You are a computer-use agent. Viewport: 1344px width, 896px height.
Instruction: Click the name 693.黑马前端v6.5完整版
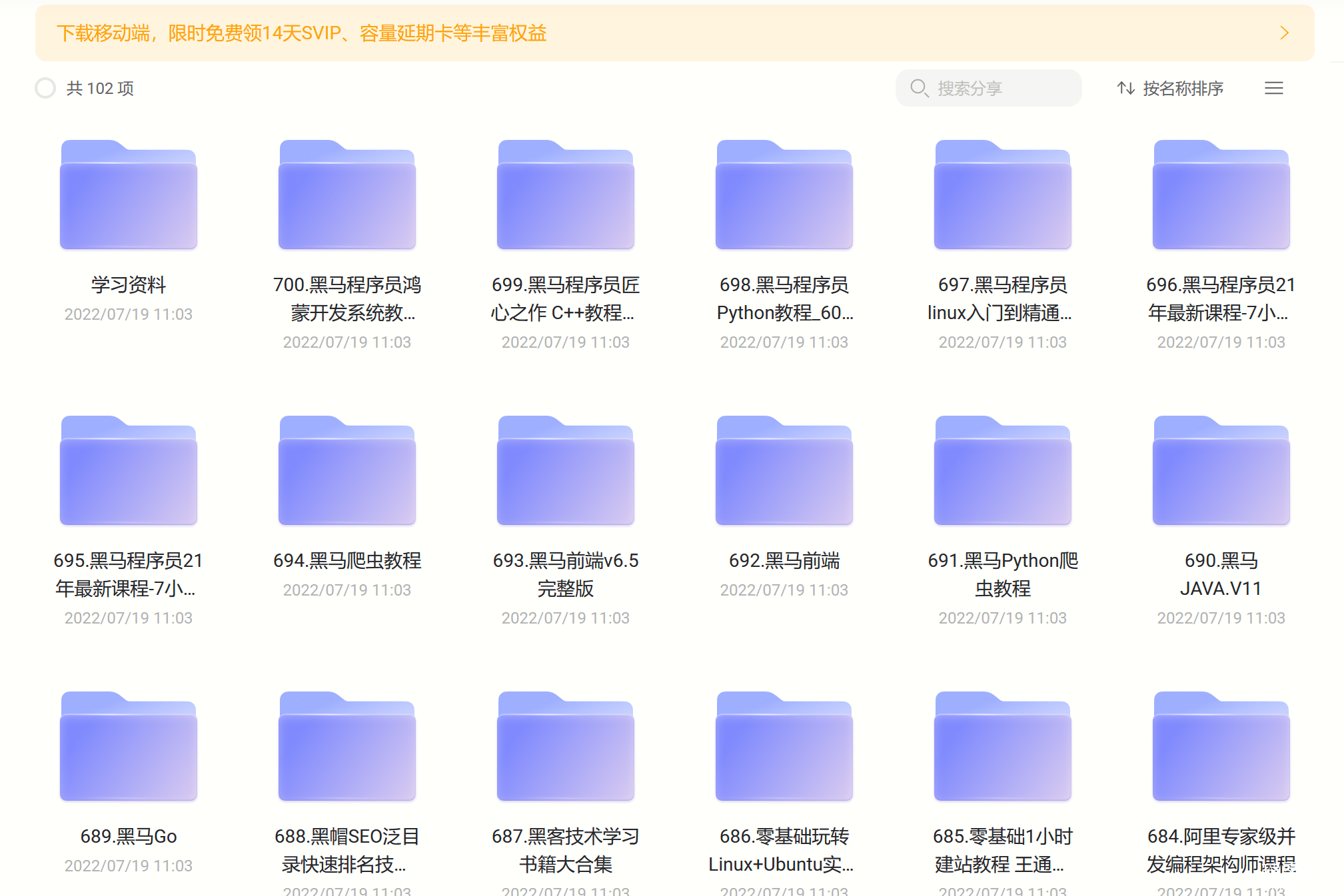[566, 575]
